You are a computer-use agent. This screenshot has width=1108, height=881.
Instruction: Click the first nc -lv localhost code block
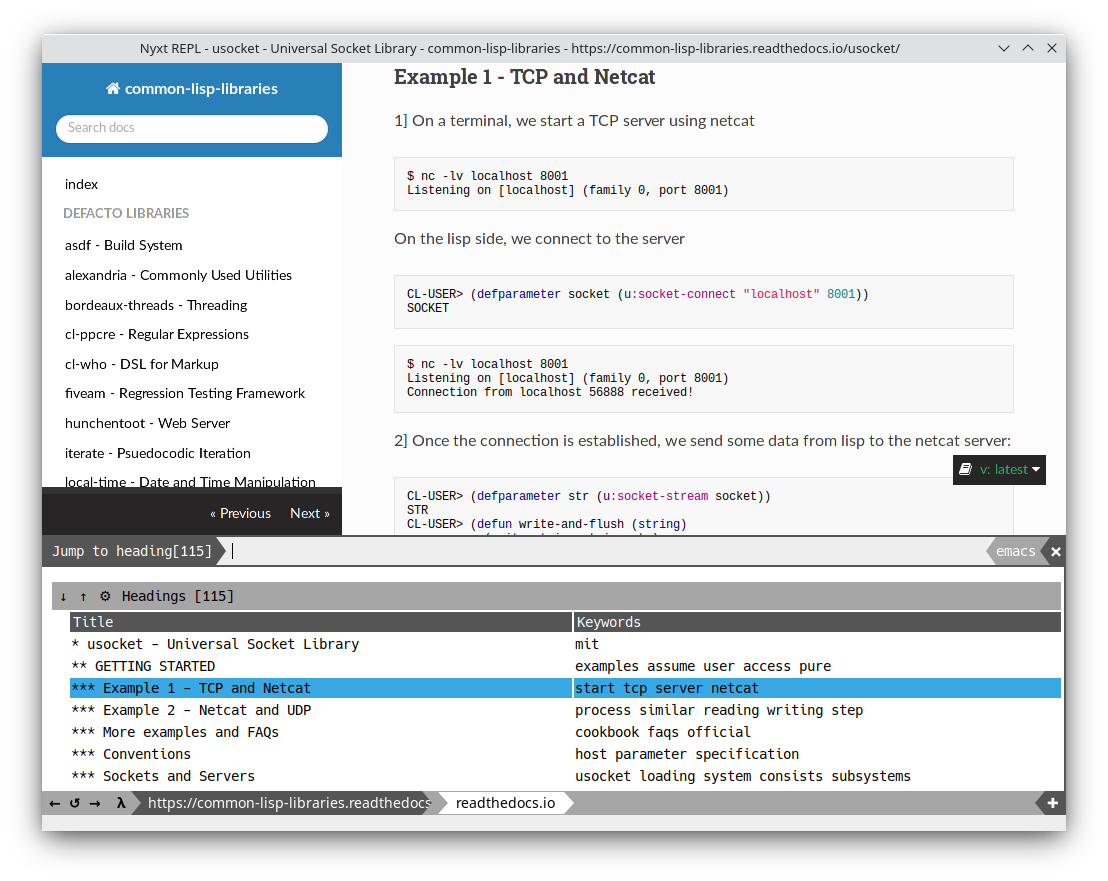[x=703, y=184]
